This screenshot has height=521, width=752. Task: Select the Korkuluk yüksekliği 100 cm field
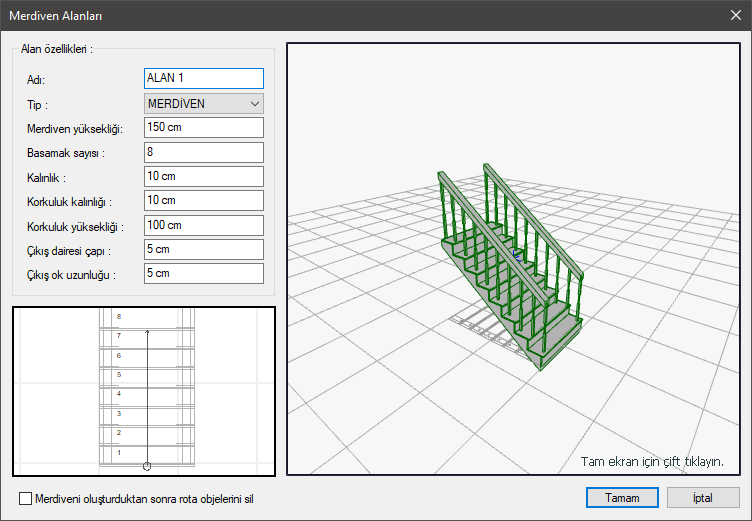(203, 225)
